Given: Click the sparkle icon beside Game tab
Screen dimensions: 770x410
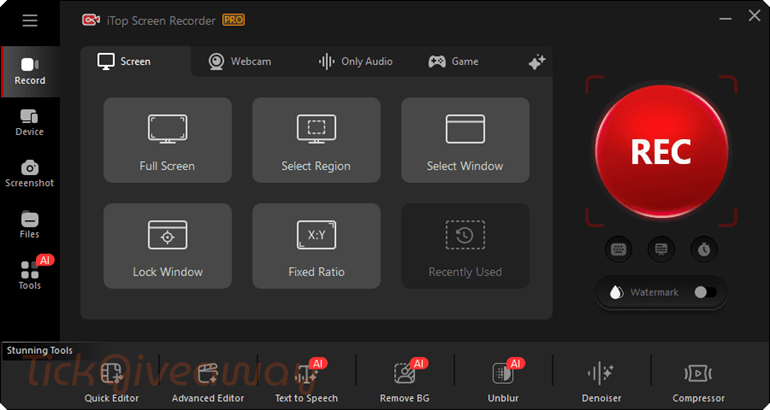Looking at the screenshot, I should point(536,62).
